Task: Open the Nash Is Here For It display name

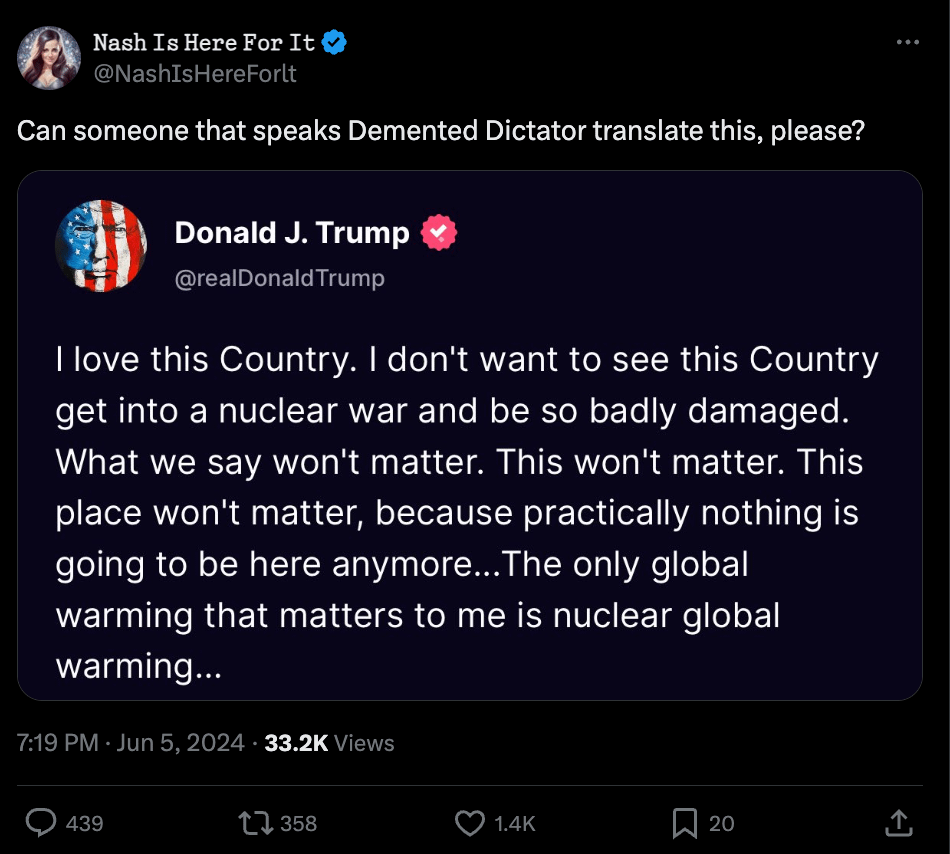Action: [x=204, y=42]
